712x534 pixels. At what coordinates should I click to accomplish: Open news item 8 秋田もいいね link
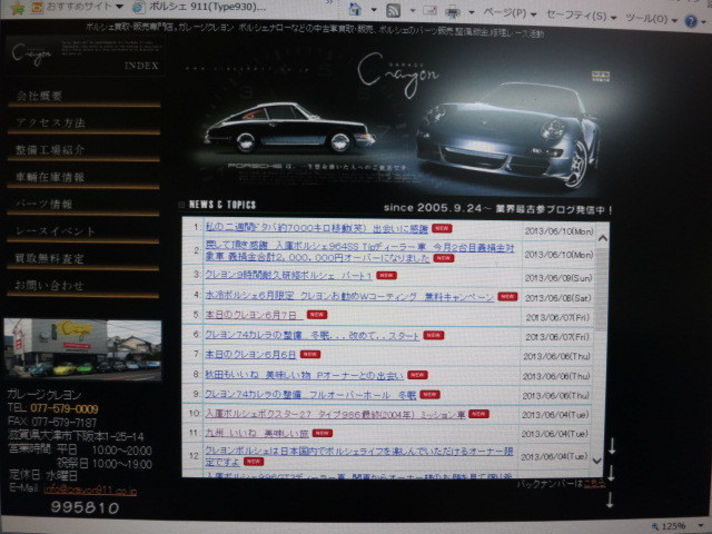304,375
